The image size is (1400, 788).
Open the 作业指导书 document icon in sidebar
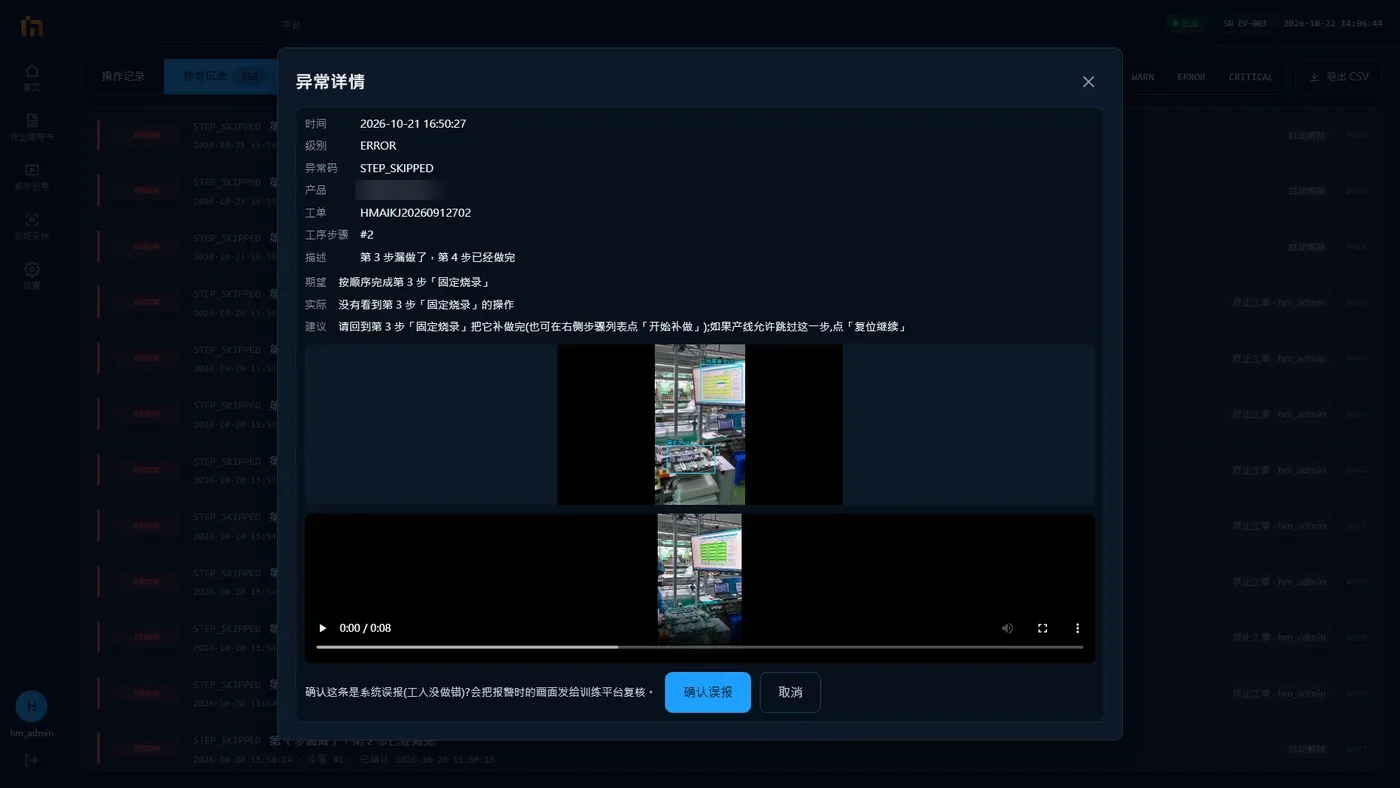32,127
